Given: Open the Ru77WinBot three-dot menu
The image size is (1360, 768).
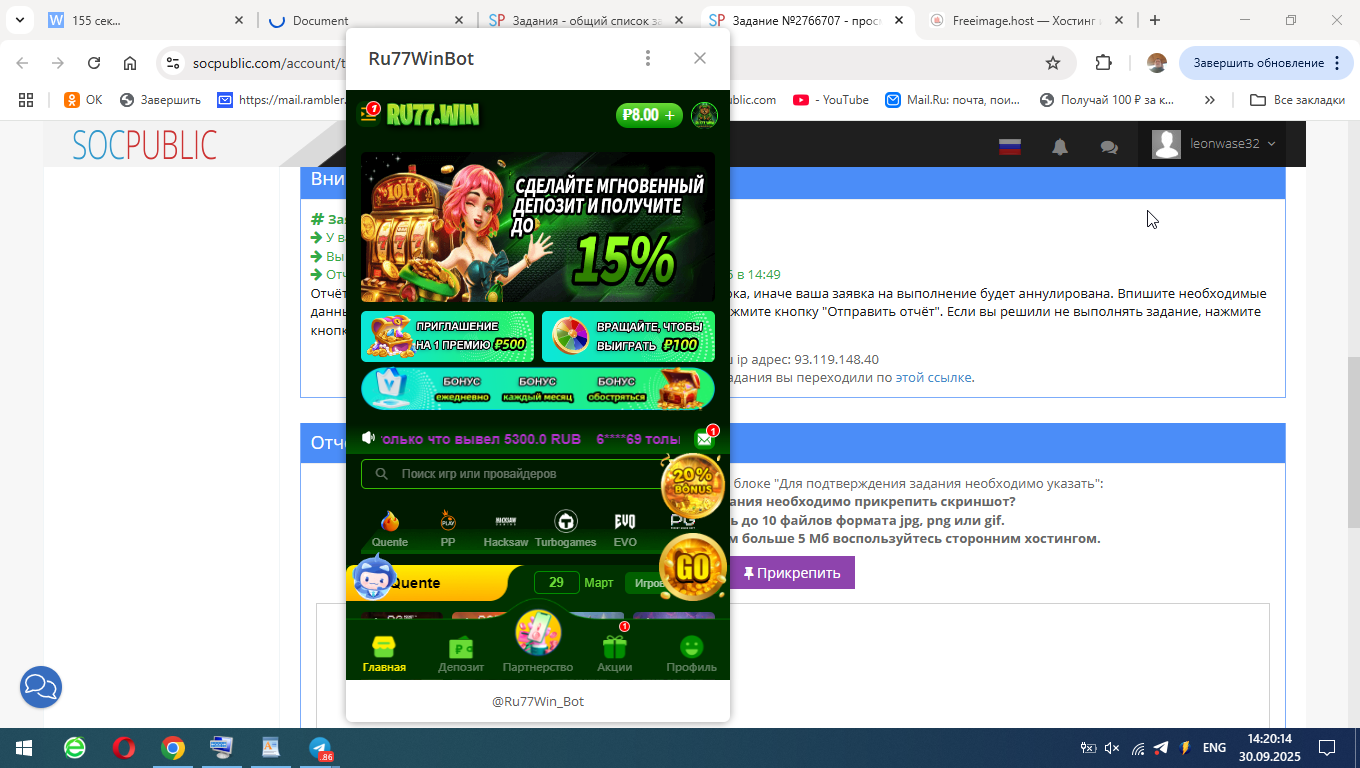Looking at the screenshot, I should [648, 58].
